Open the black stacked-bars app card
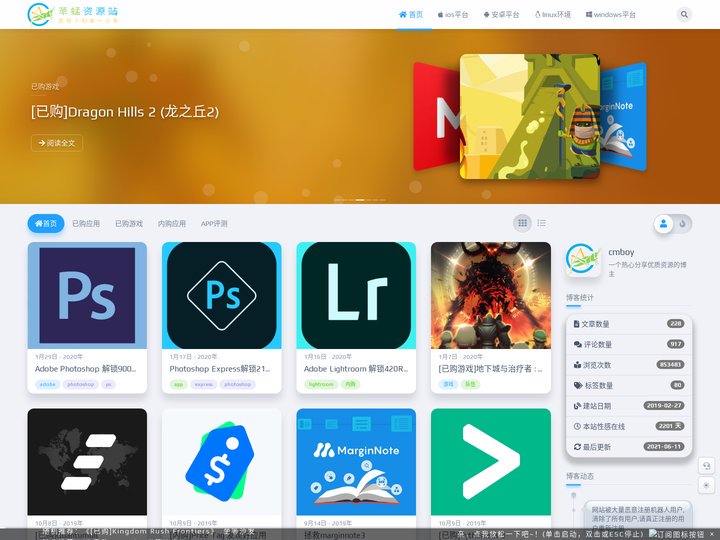Viewport: 720px width, 540px height. click(x=87, y=462)
